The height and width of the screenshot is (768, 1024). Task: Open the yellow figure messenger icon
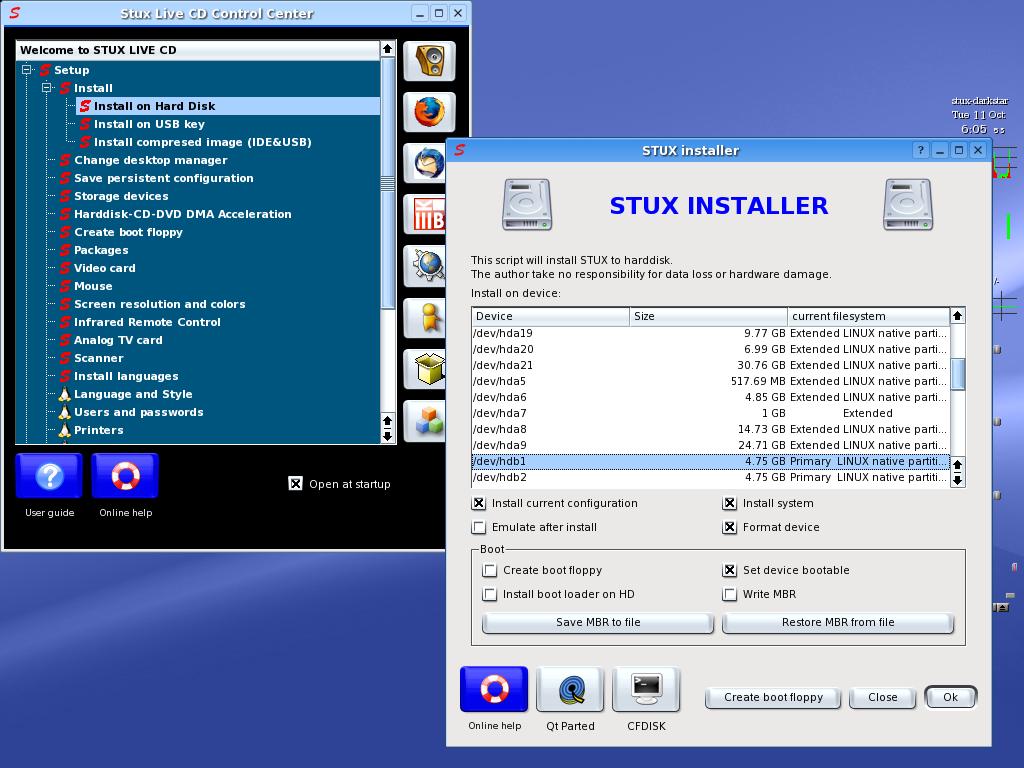[425, 317]
